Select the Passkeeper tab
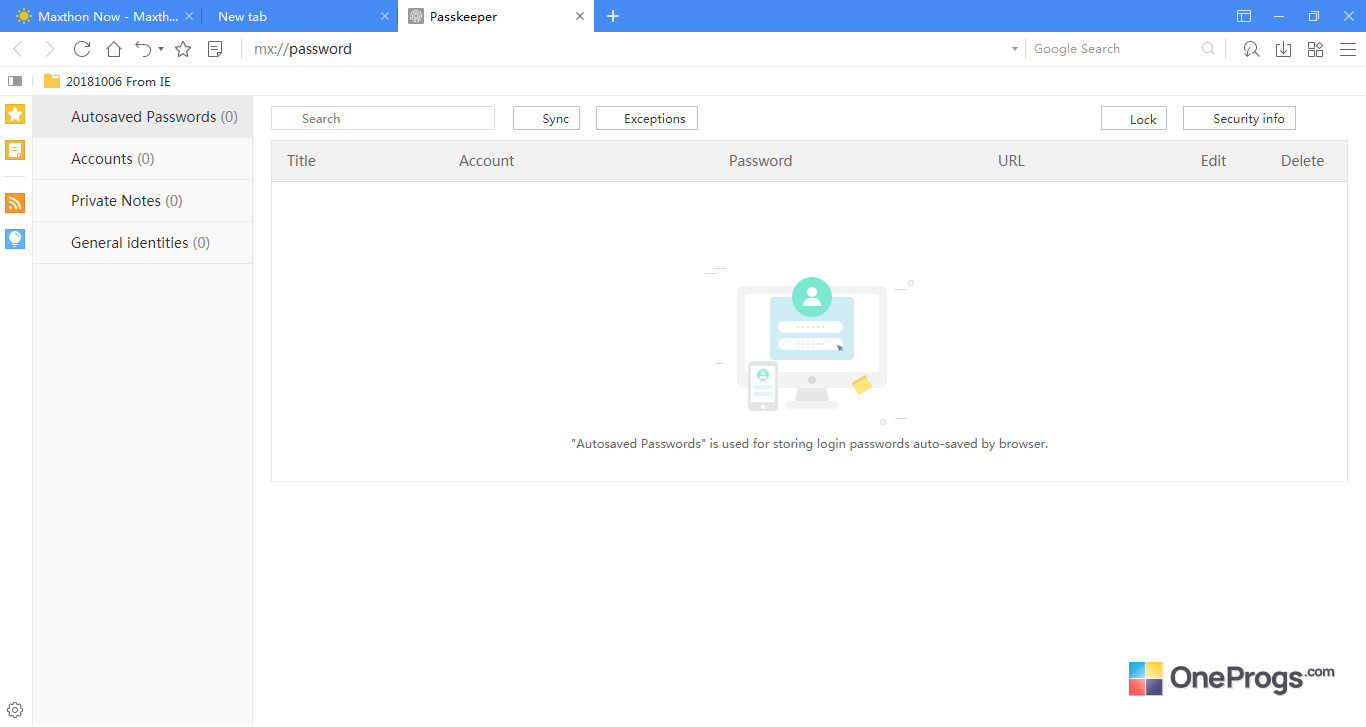 (495, 16)
